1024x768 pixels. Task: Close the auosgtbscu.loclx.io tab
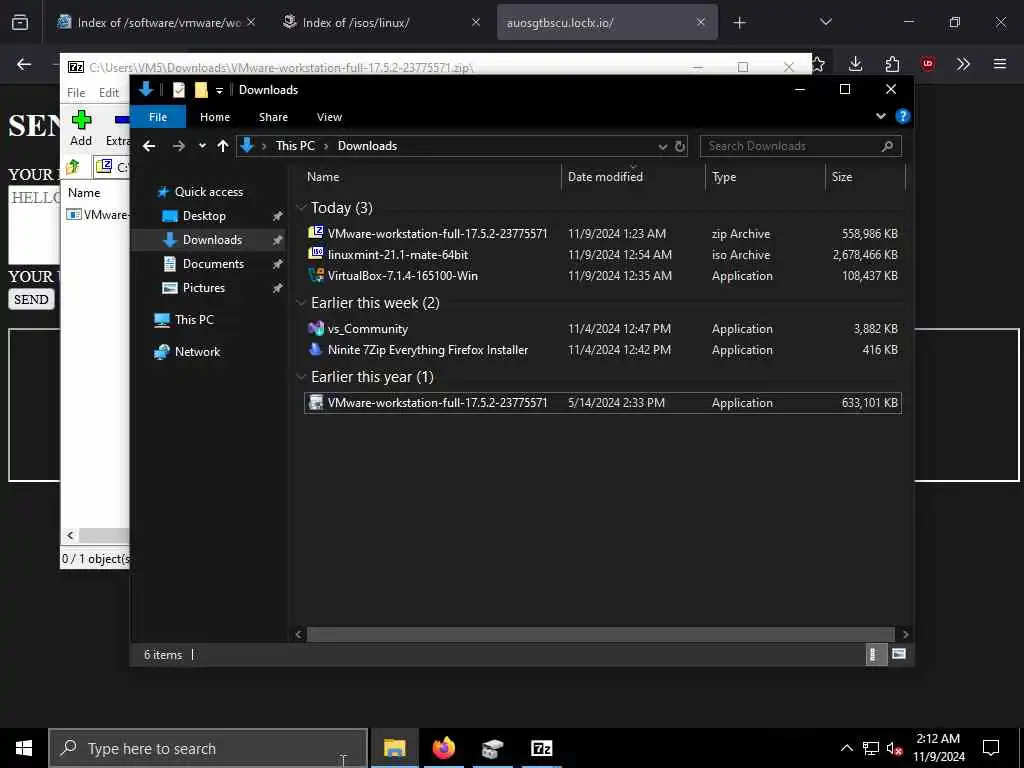701,22
